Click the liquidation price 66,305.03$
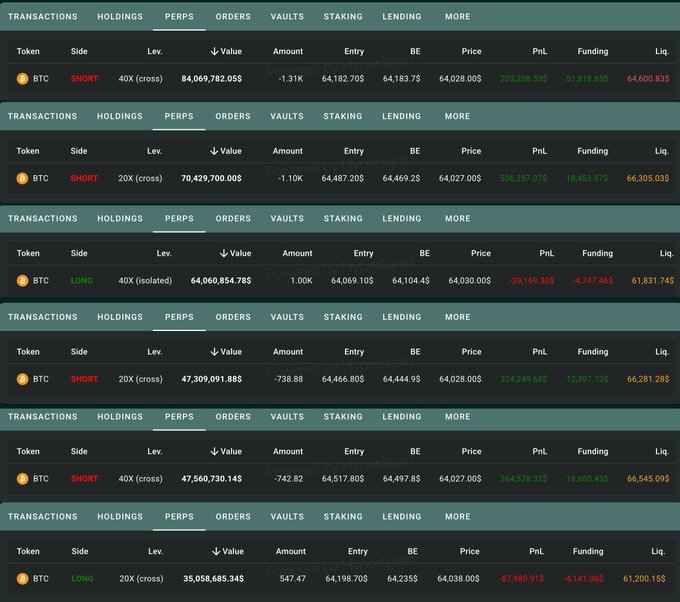This screenshot has height=602, width=680. click(648, 178)
